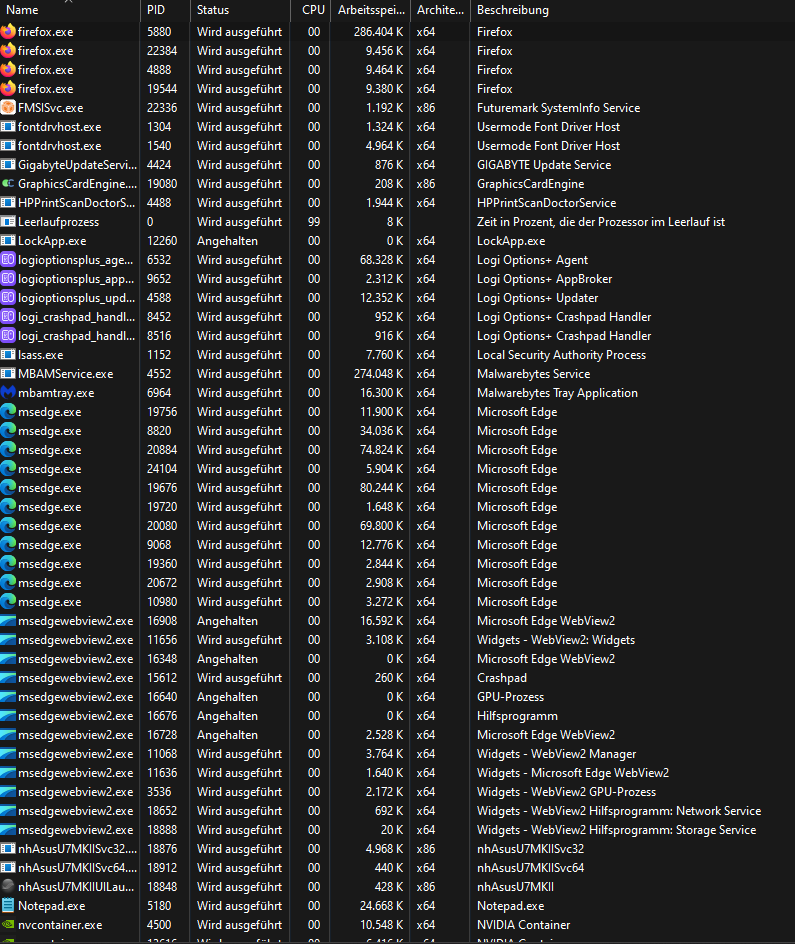Click the Notepad.exe notepad icon

coord(8,906)
